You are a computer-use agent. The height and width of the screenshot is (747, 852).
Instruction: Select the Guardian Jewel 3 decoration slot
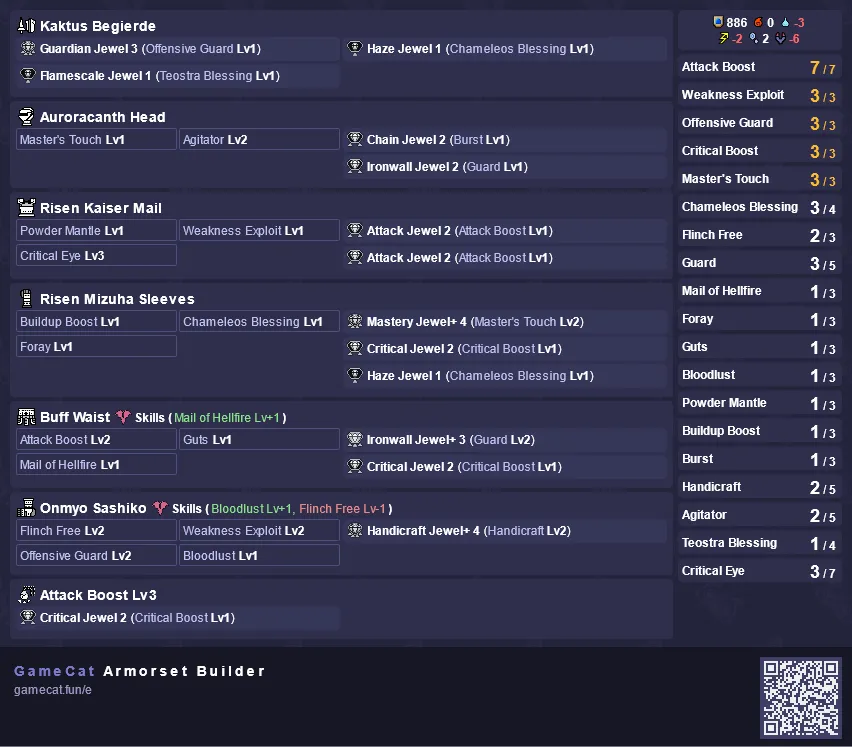click(x=178, y=48)
